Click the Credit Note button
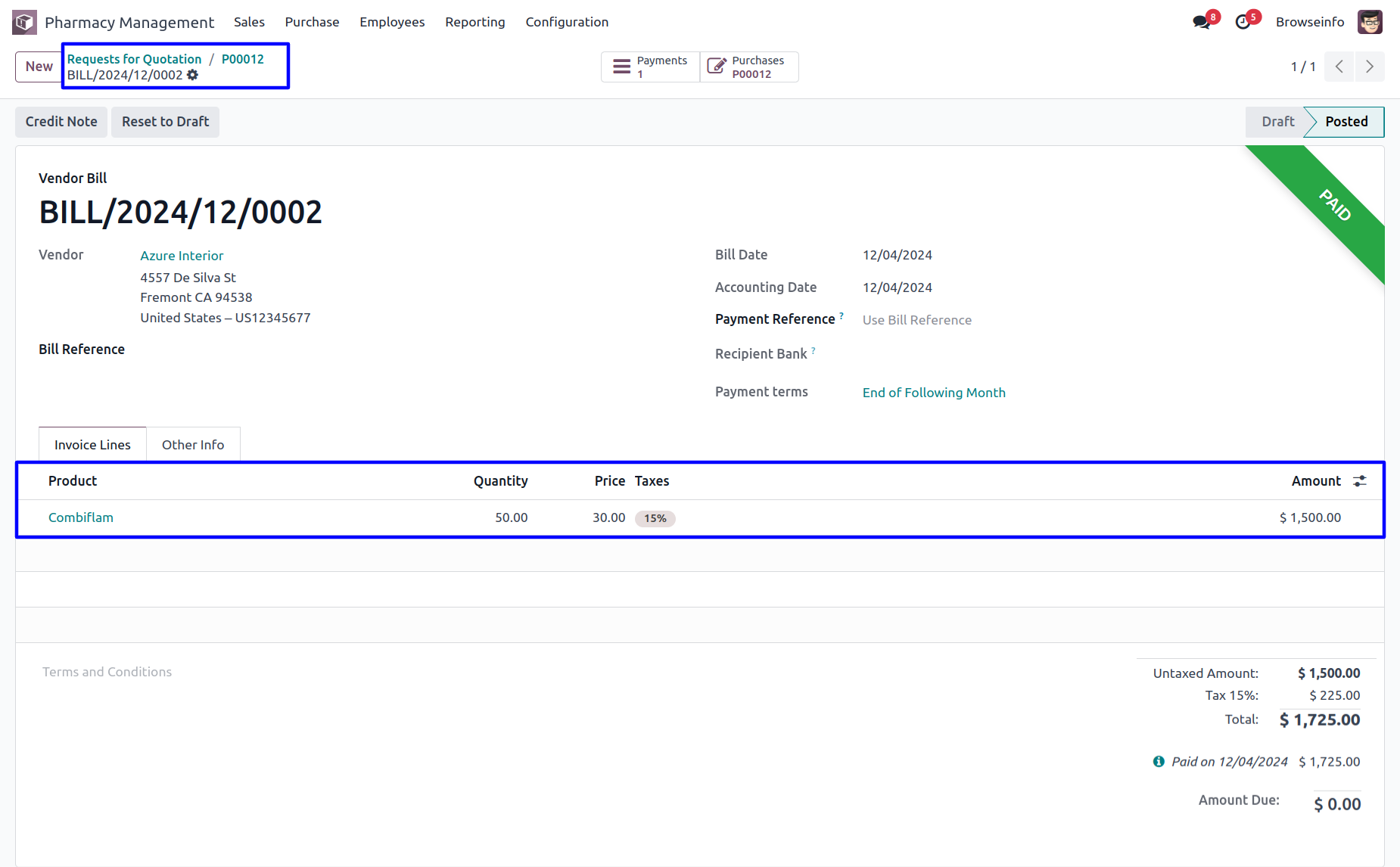The width and height of the screenshot is (1400, 867). click(61, 122)
